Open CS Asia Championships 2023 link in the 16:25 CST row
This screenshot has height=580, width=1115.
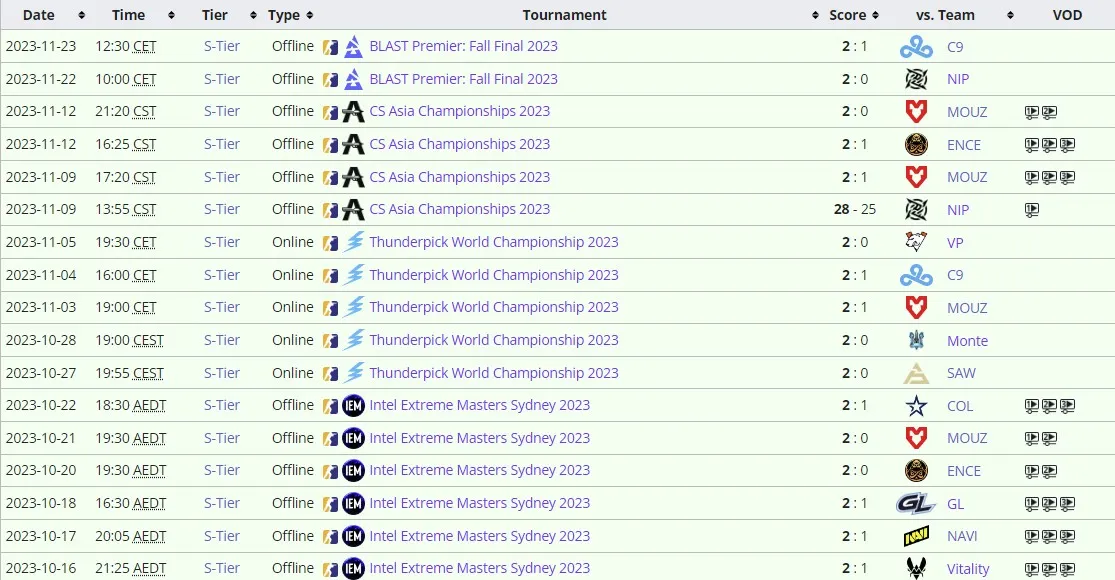[459, 144]
